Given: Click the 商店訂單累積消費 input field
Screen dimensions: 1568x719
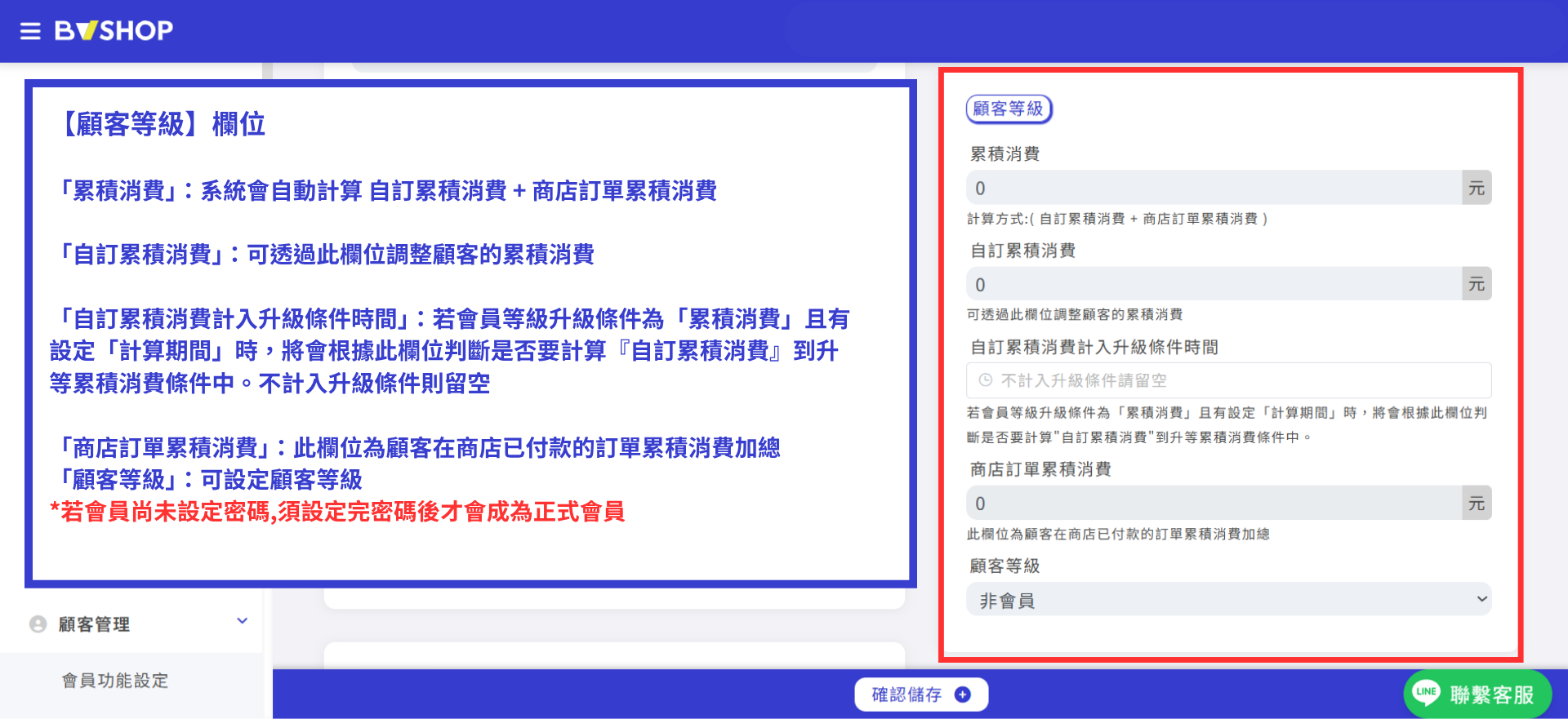Looking at the screenshot, I should pyautogui.click(x=1214, y=503).
